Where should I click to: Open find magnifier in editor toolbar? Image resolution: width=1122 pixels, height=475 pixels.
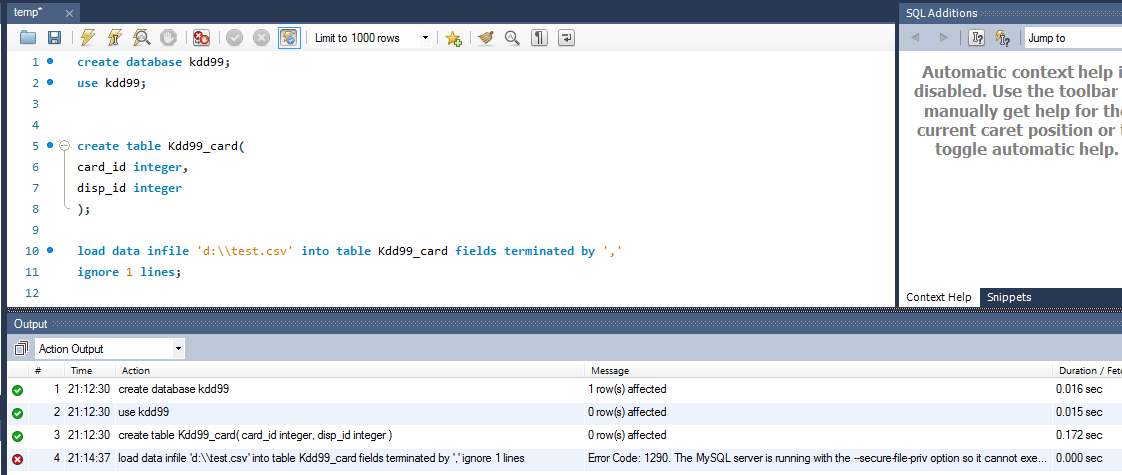pos(512,38)
